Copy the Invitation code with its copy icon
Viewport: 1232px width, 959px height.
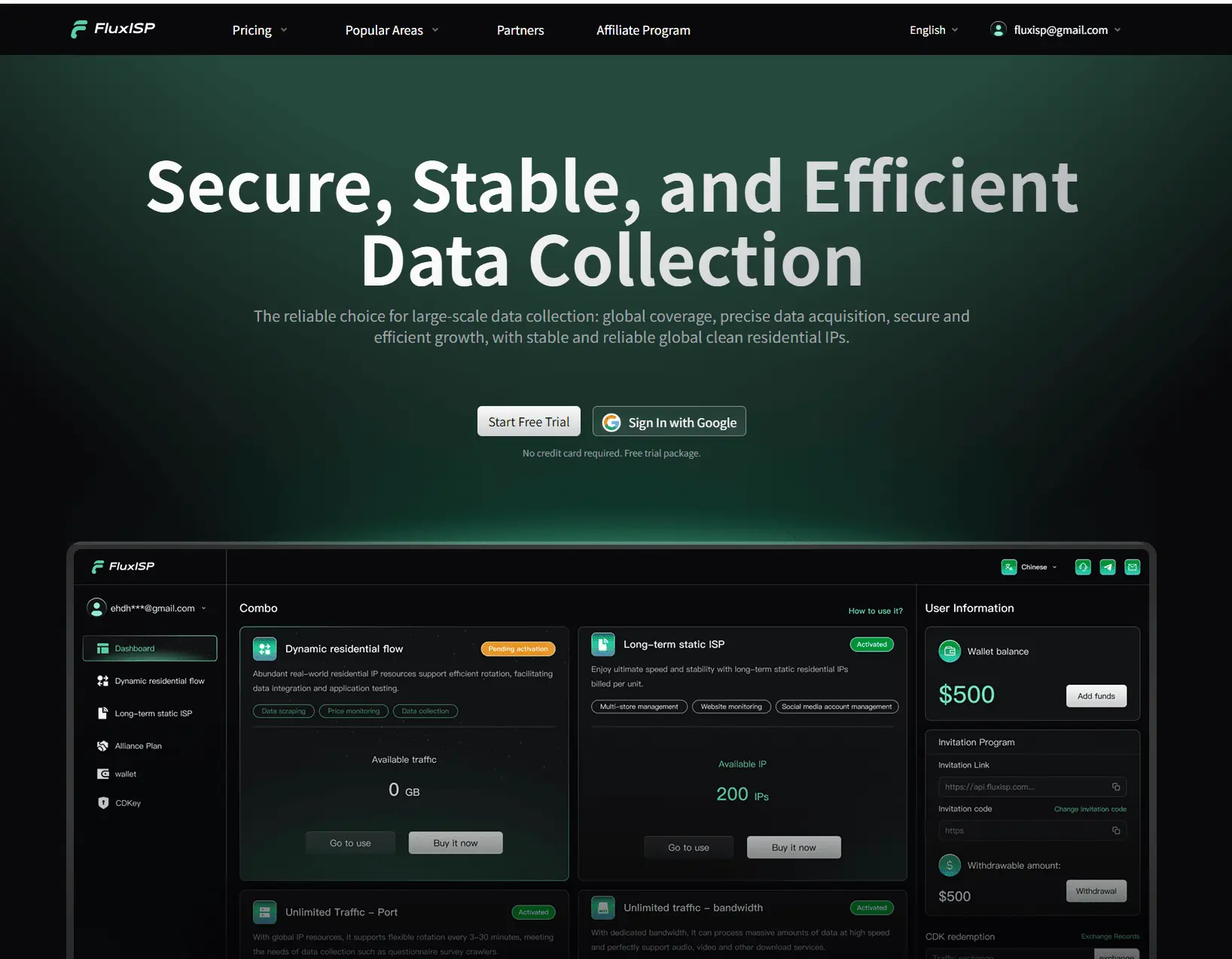[1116, 831]
